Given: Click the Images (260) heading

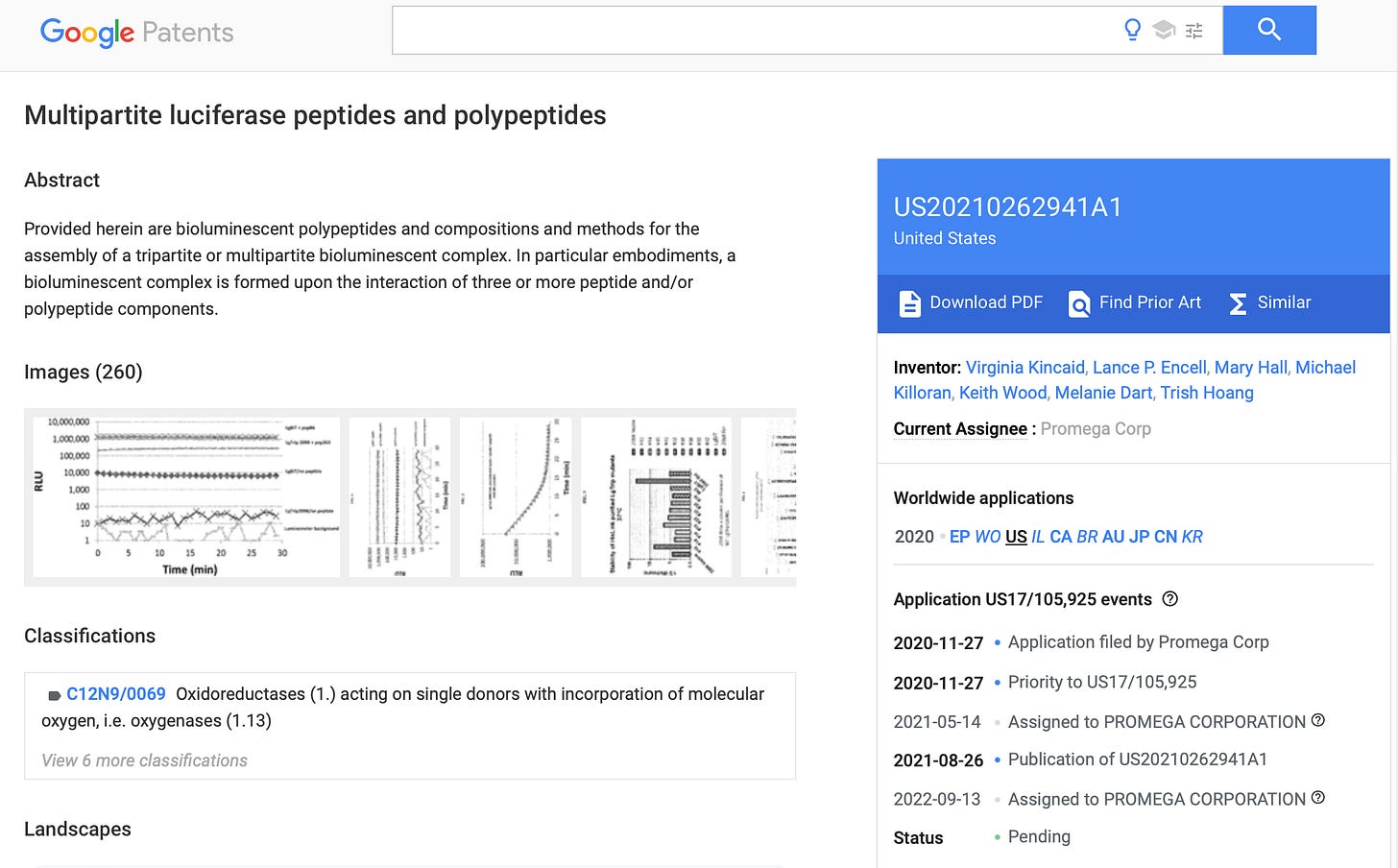Looking at the screenshot, I should click(84, 373).
